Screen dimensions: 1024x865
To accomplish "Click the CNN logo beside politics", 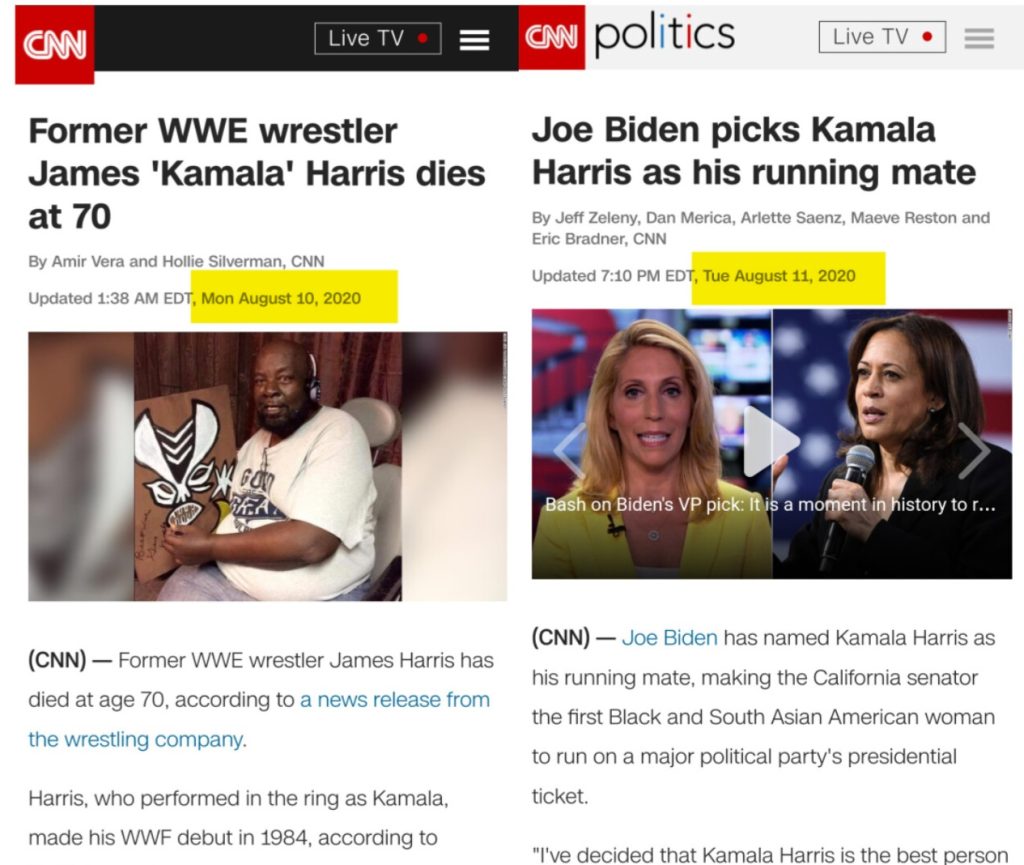I will click(551, 37).
